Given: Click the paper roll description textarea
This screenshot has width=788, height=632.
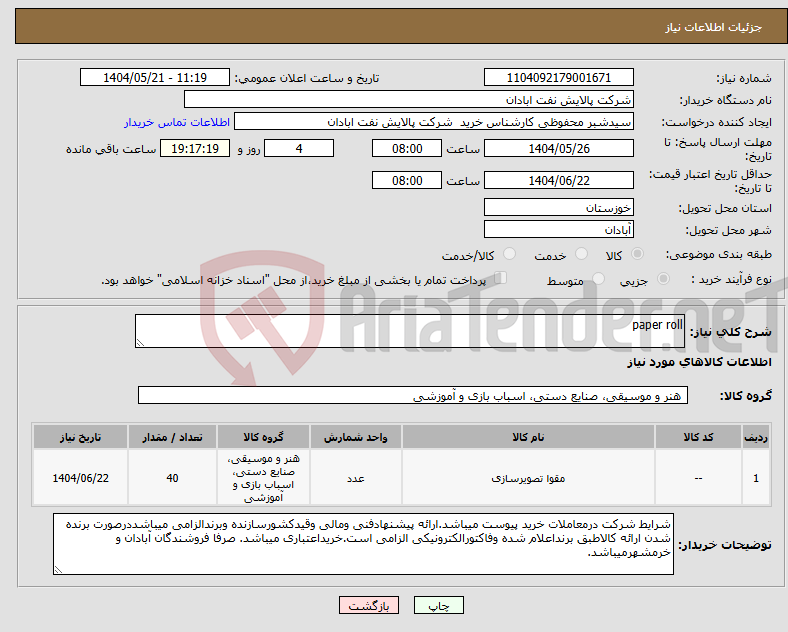Looking at the screenshot, I should [410, 331].
